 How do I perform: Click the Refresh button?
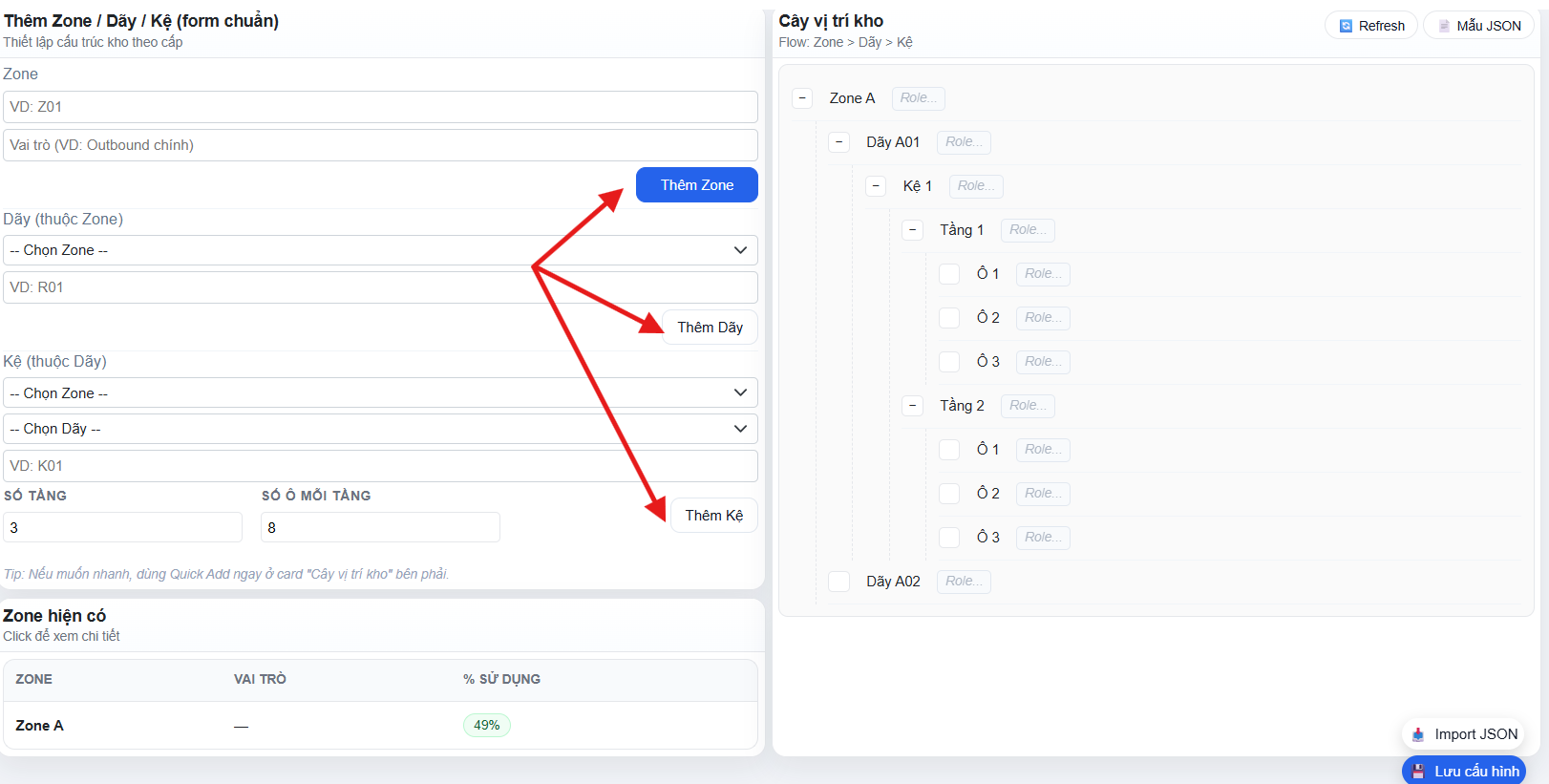1371,26
